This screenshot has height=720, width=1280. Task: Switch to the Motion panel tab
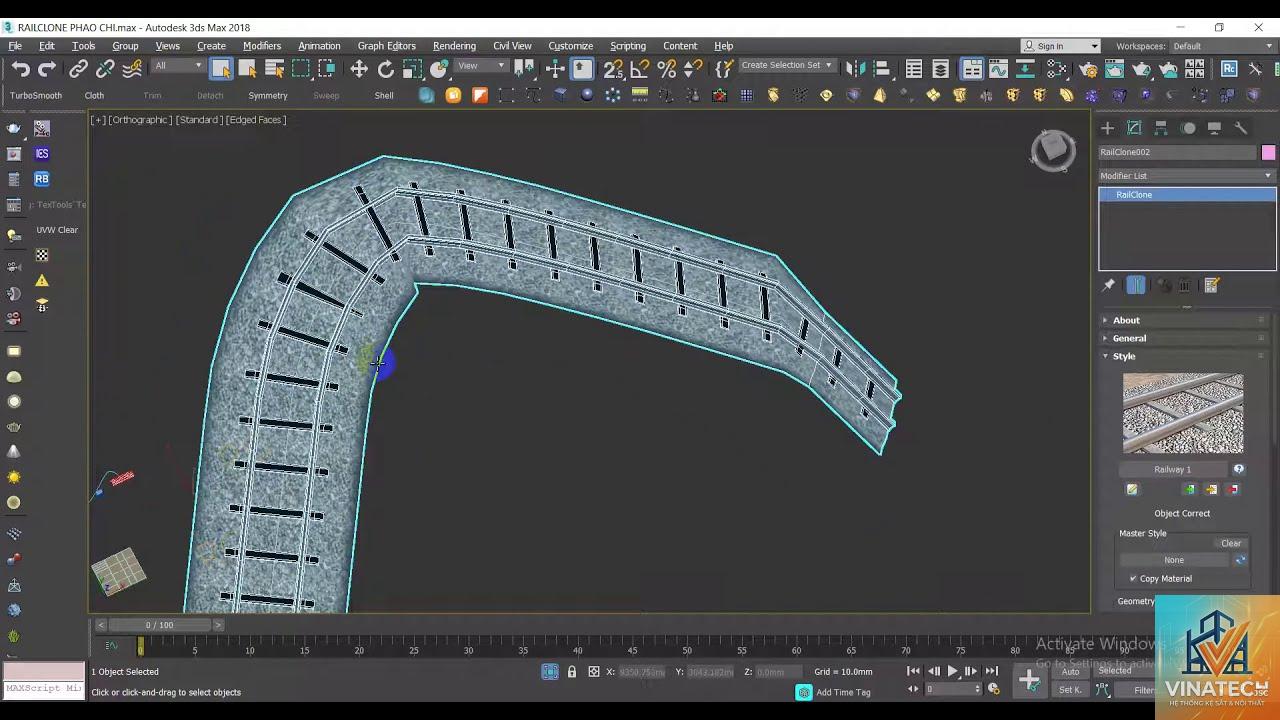click(1188, 128)
